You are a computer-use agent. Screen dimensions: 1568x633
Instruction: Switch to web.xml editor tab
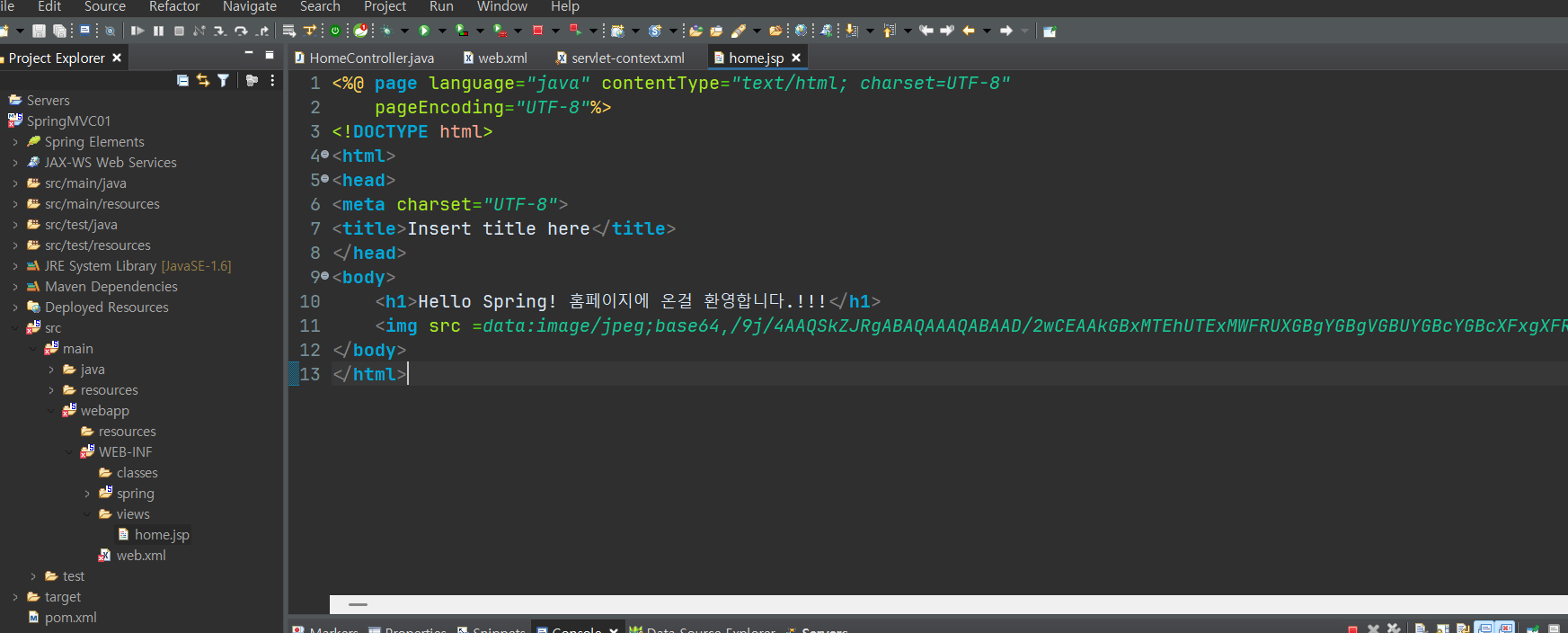pyautogui.click(x=495, y=58)
